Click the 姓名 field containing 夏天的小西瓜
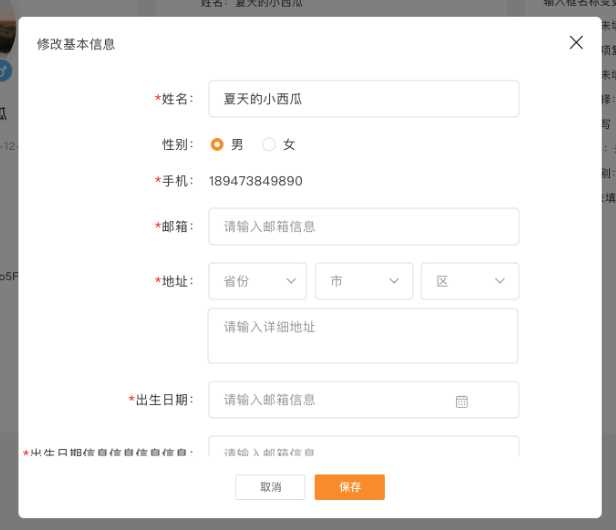The height and width of the screenshot is (530, 616). point(363,99)
